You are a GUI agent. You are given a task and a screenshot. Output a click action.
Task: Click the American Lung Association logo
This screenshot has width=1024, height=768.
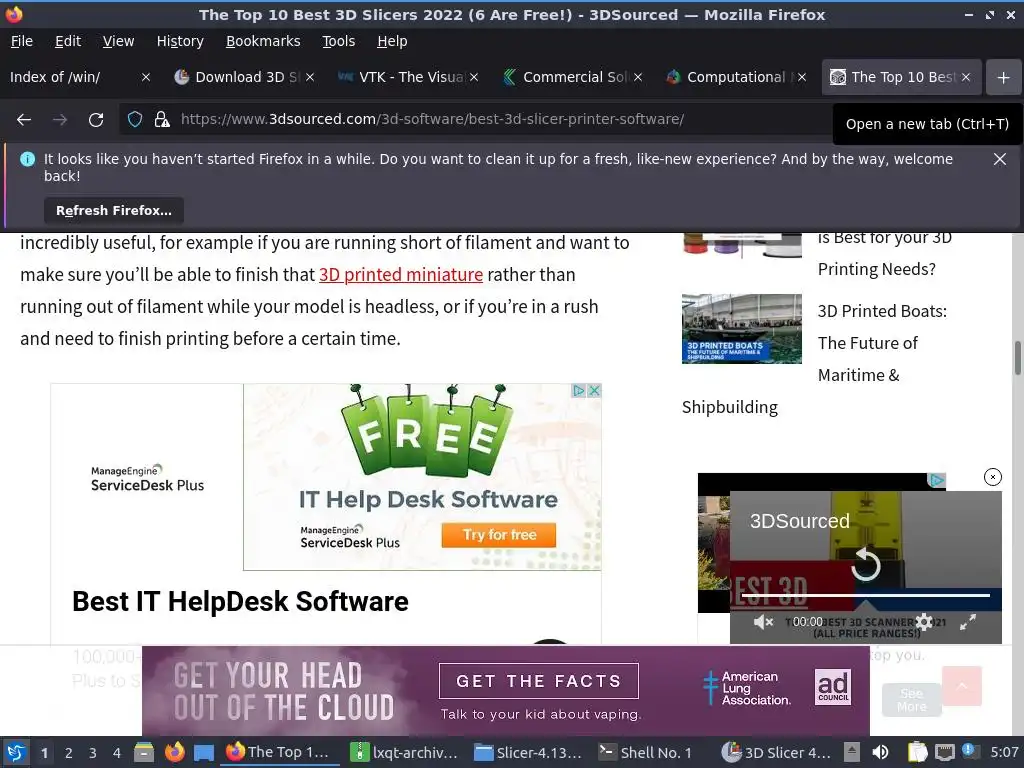747,688
